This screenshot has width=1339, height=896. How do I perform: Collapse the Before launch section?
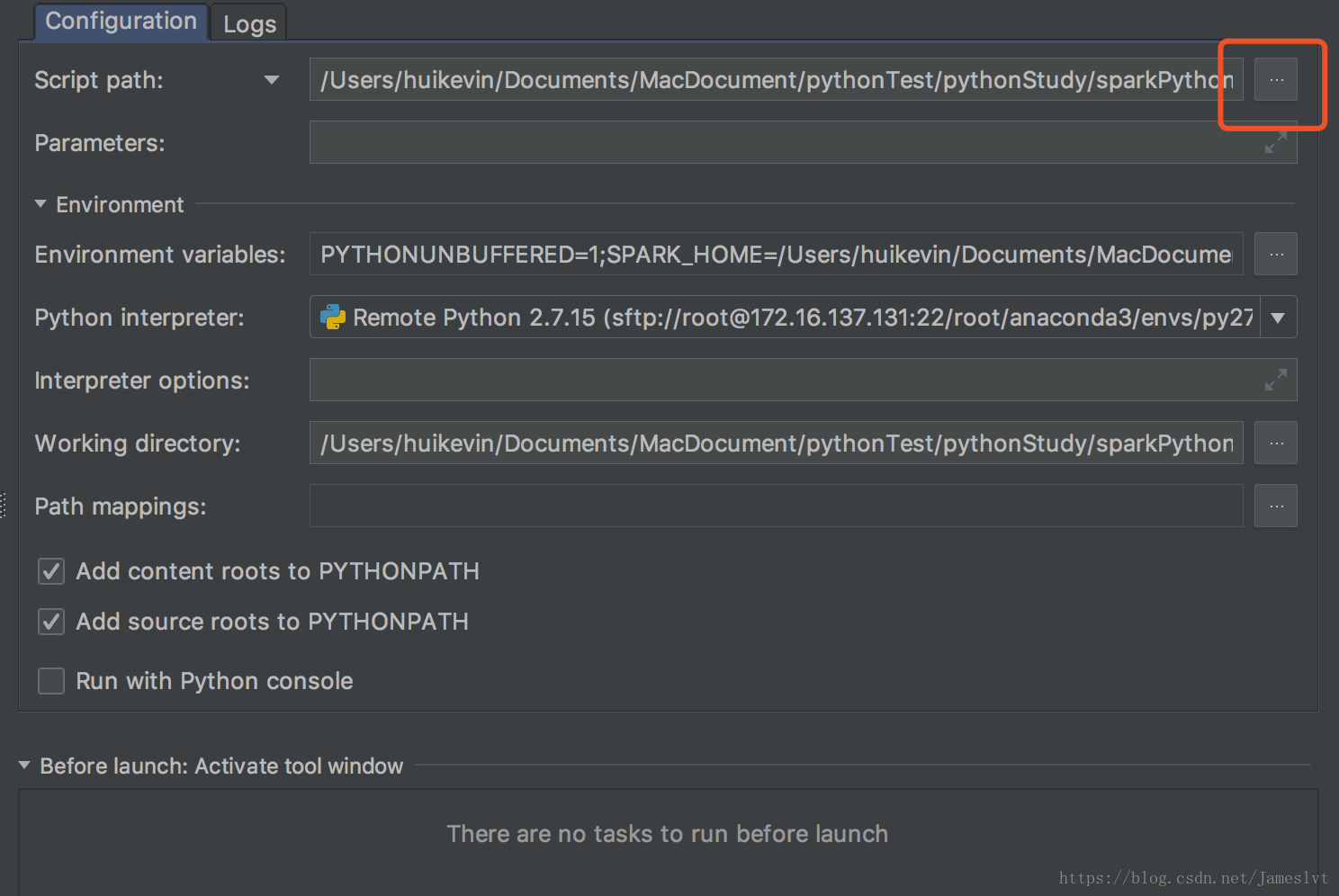24,766
